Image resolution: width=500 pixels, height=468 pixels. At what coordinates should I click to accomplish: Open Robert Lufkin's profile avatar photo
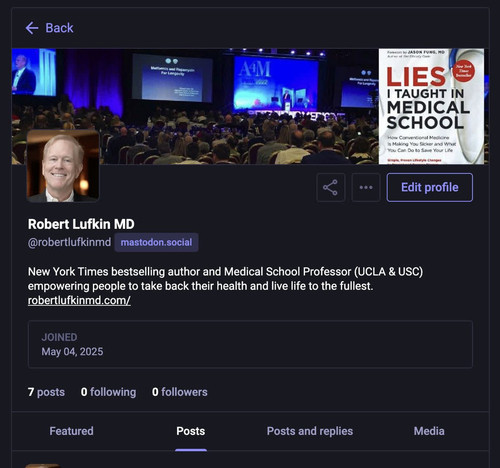coord(63,166)
